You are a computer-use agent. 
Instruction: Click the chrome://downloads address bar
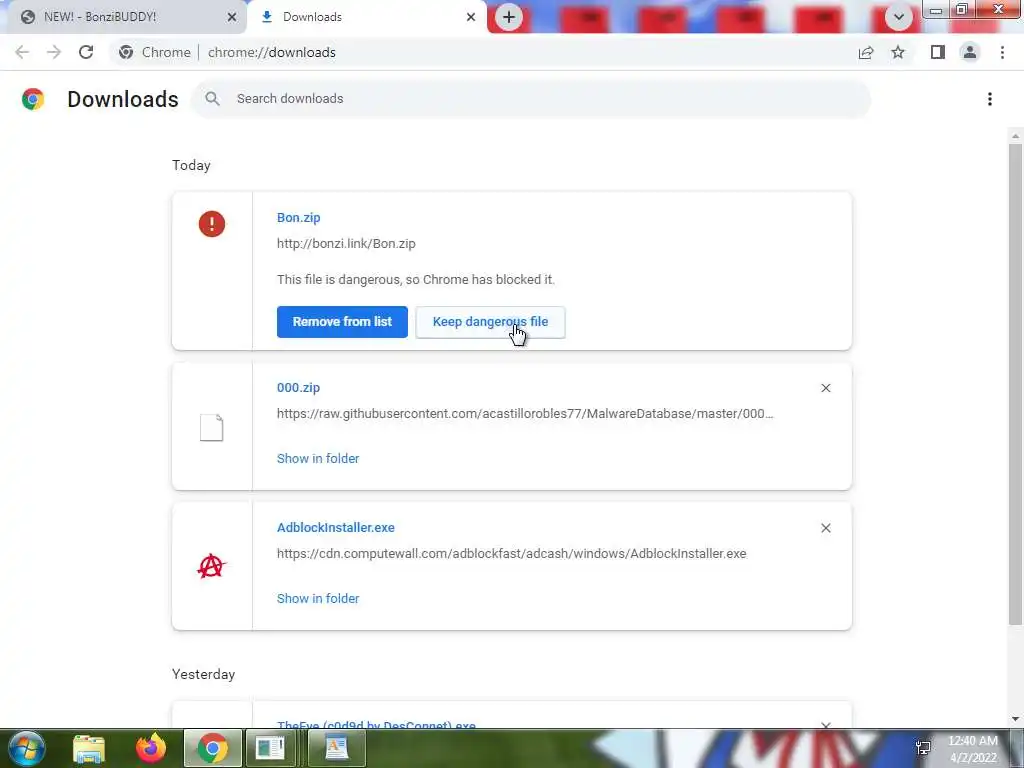pyautogui.click(x=271, y=52)
